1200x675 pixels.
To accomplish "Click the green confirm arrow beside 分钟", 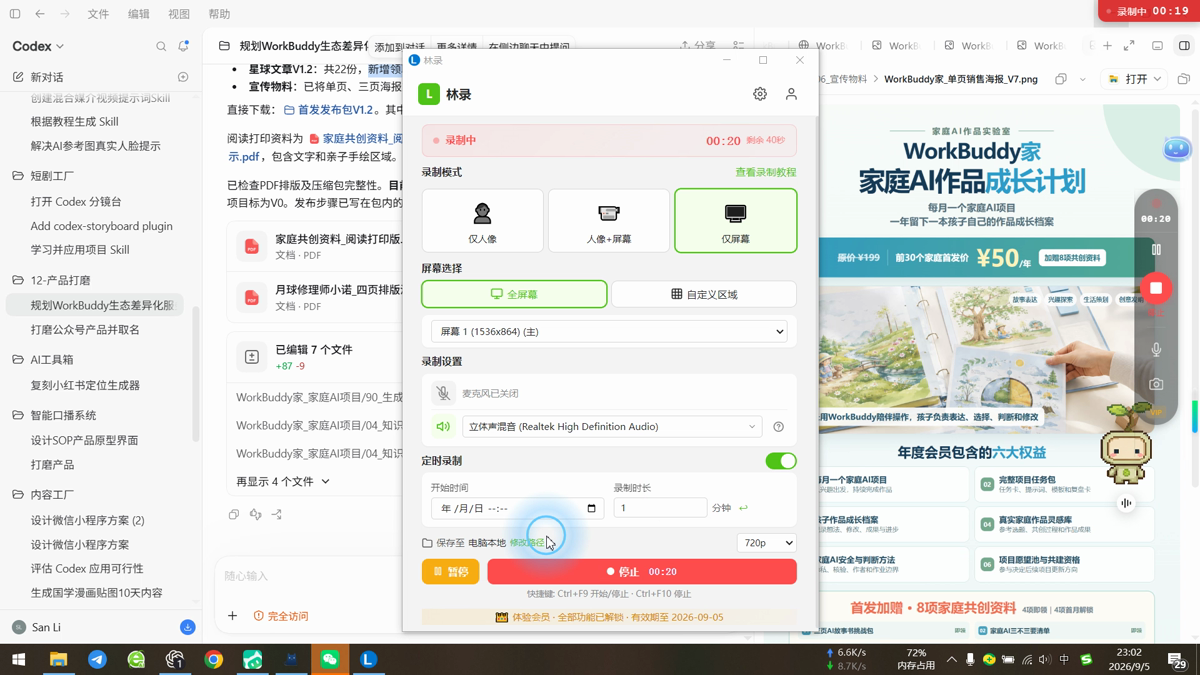I will coord(743,508).
